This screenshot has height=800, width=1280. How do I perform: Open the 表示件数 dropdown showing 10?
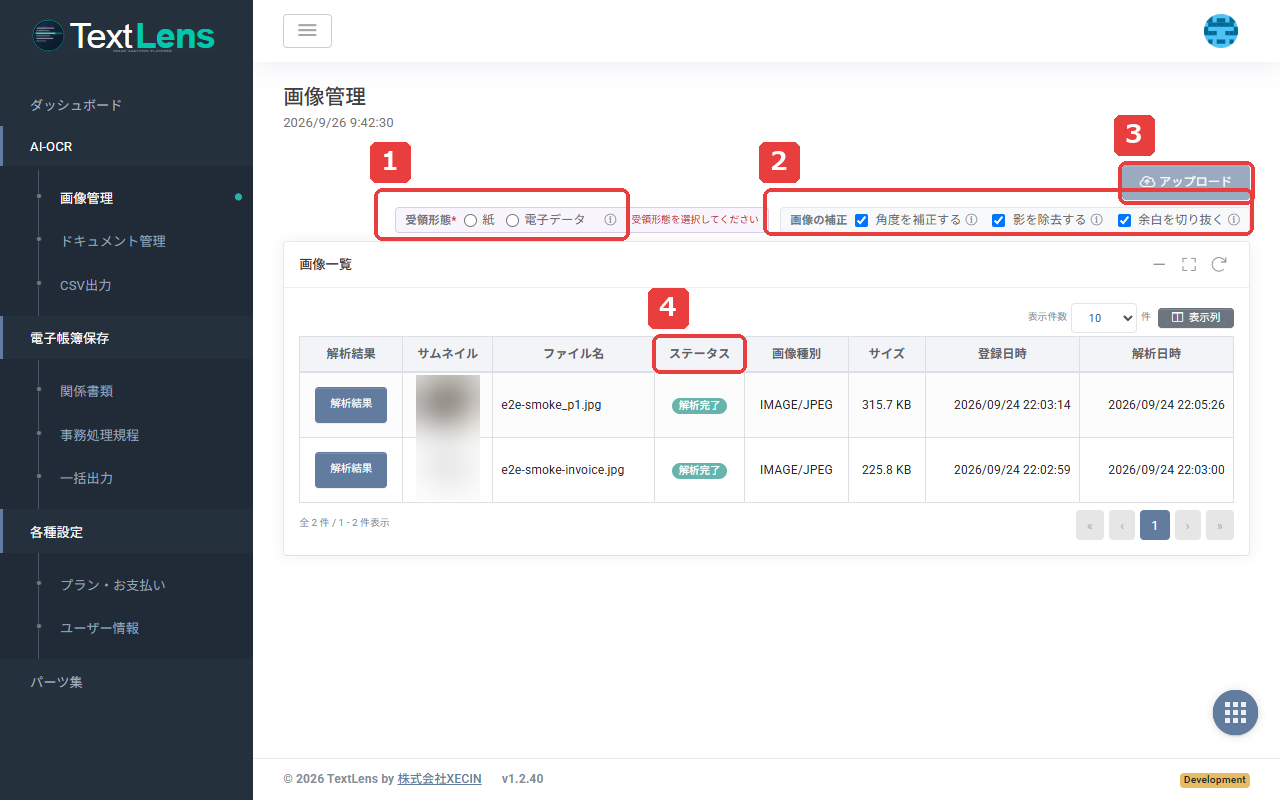point(1104,318)
